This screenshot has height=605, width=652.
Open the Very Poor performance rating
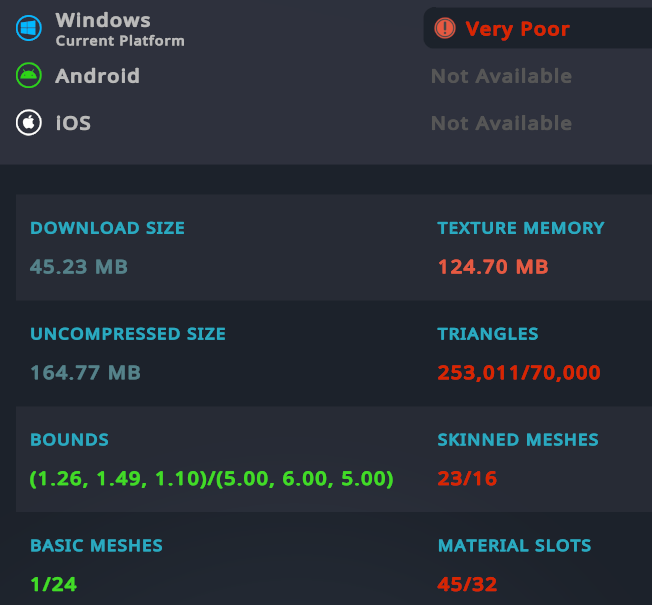click(538, 28)
